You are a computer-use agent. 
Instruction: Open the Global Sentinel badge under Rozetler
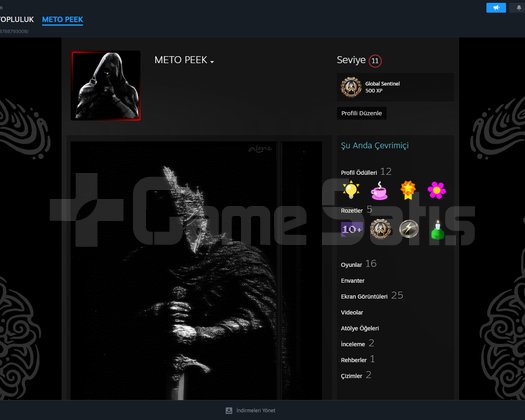[381, 229]
